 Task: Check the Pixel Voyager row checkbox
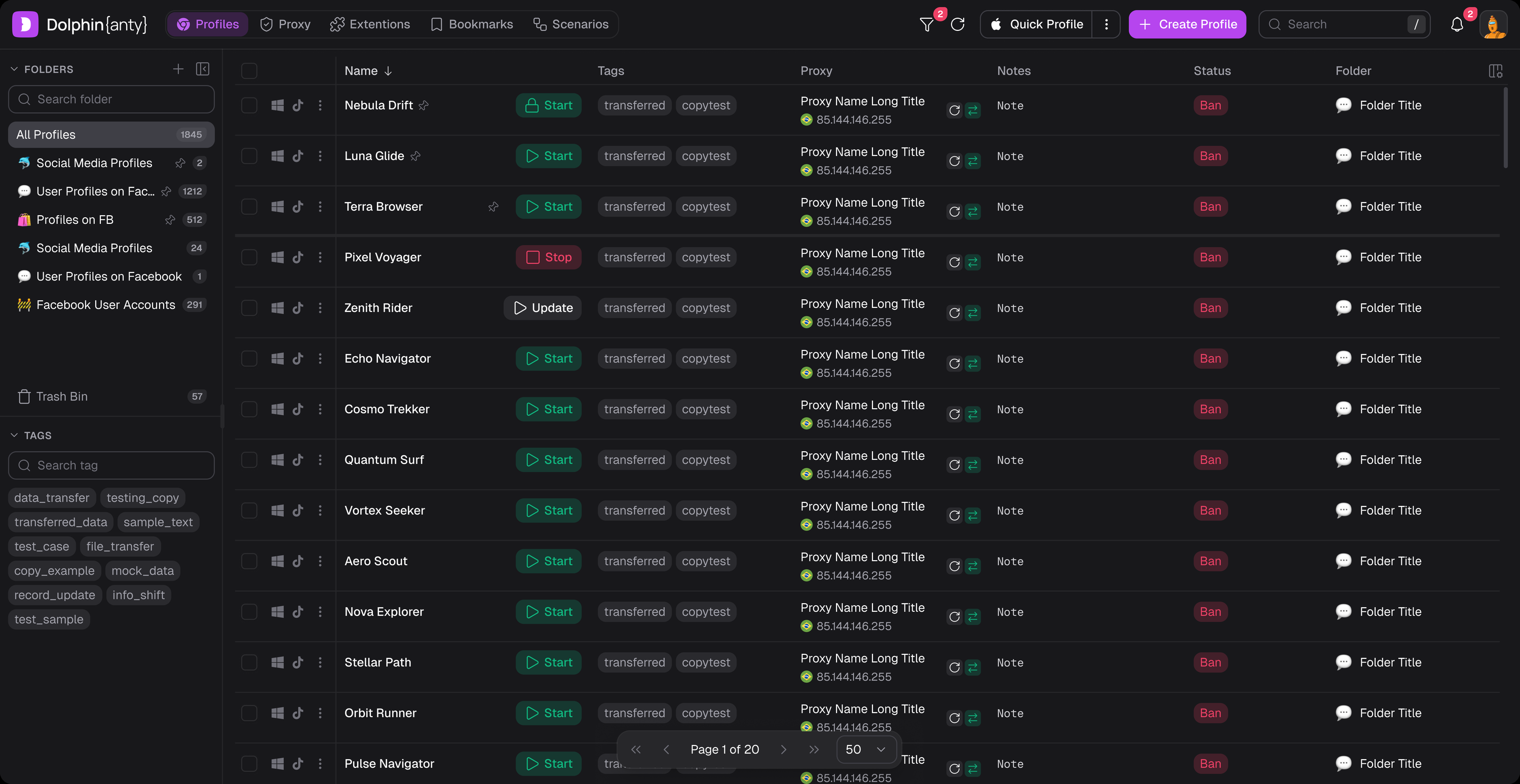pos(249,257)
